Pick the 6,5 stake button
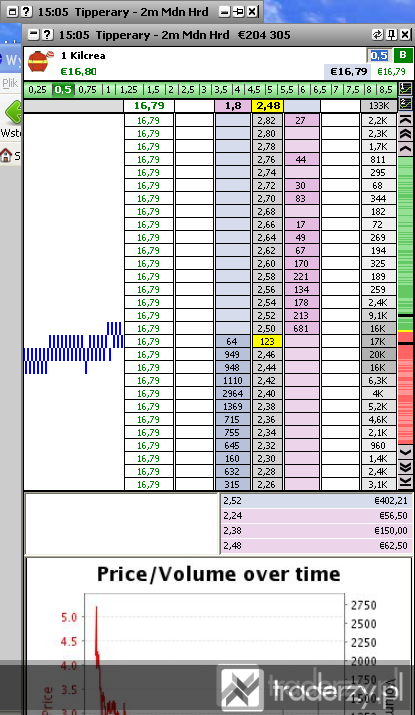This screenshot has height=715, width=415. 320,90
